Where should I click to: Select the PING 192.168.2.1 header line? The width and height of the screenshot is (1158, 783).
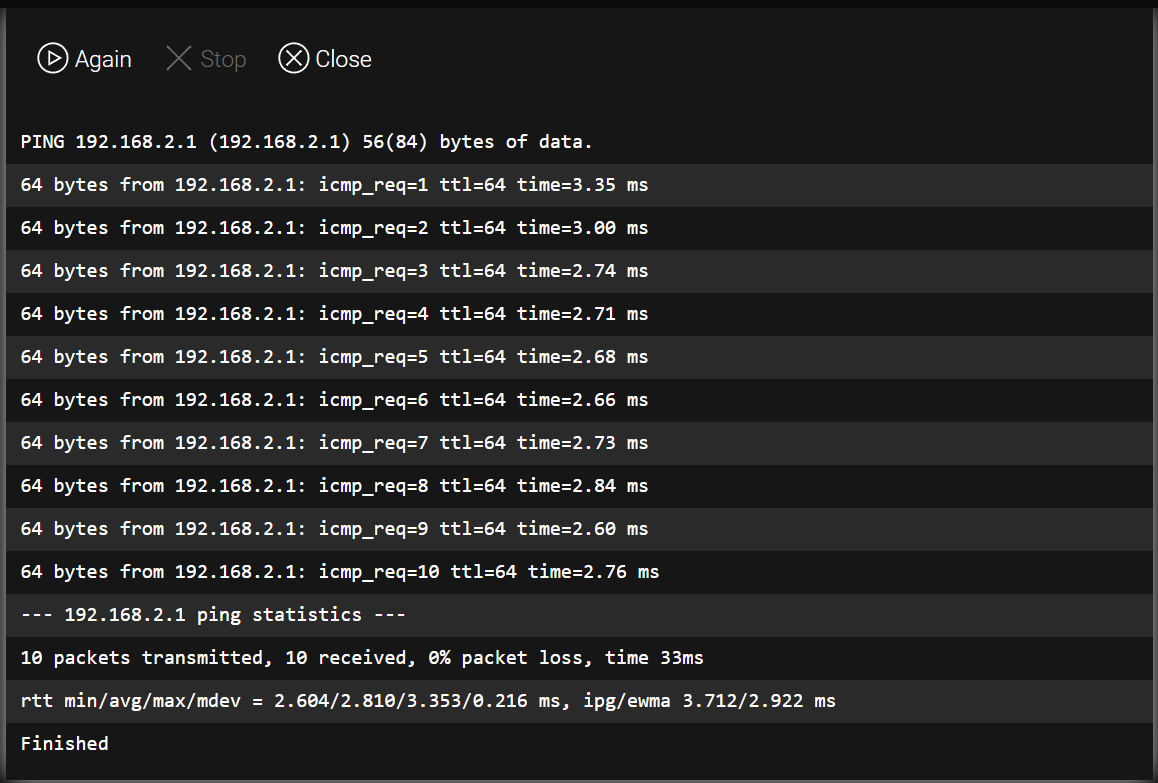(579, 142)
